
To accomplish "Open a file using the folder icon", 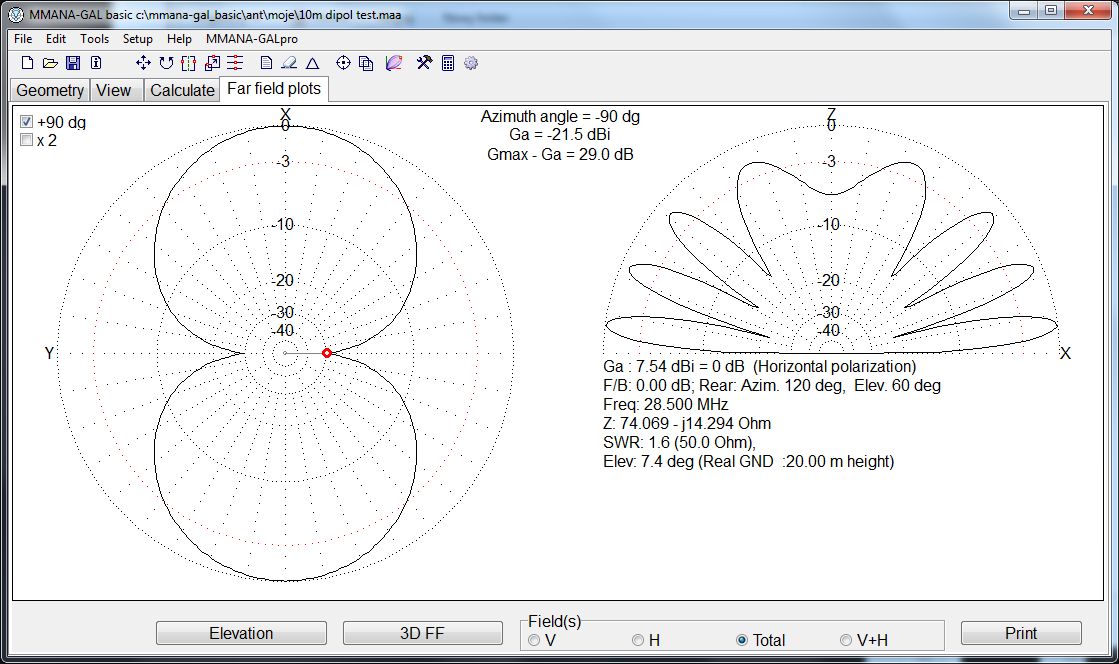I will click(50, 63).
